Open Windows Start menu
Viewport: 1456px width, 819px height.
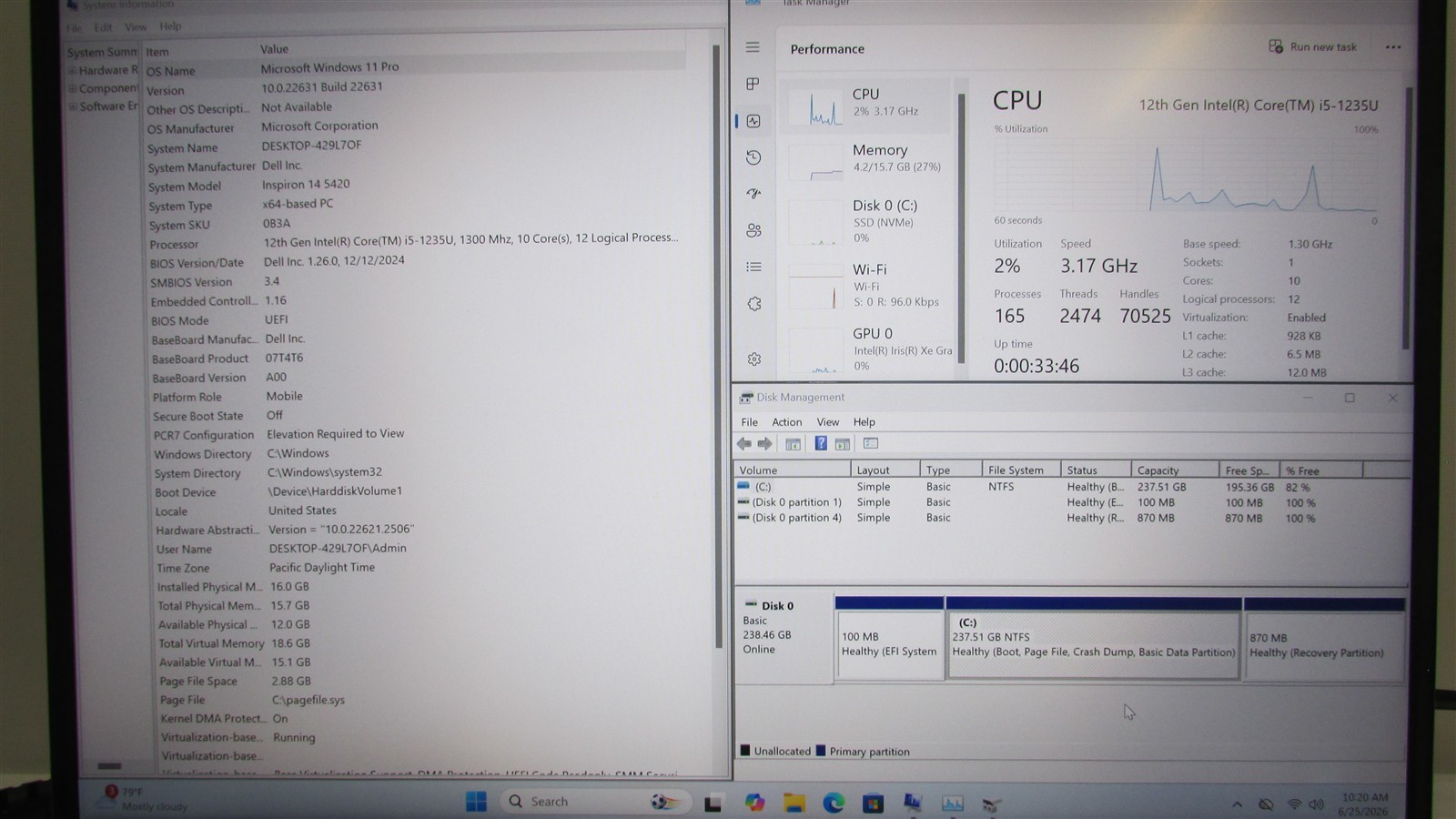coord(476,801)
